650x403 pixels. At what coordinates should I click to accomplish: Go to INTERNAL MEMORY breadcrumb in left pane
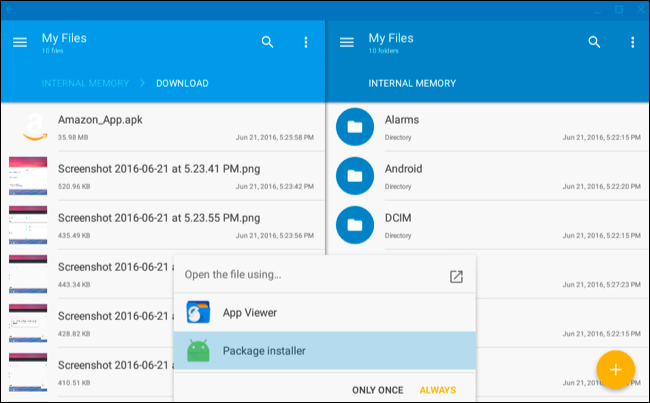85,83
